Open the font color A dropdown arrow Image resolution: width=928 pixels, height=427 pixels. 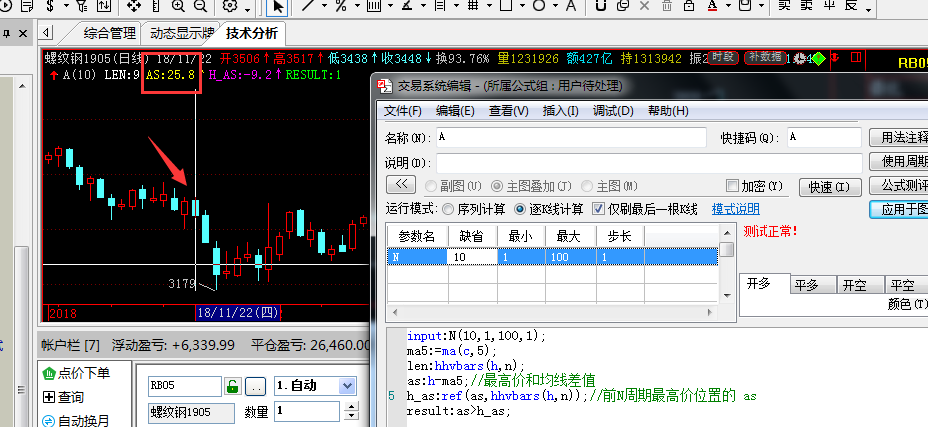tap(729, 7)
